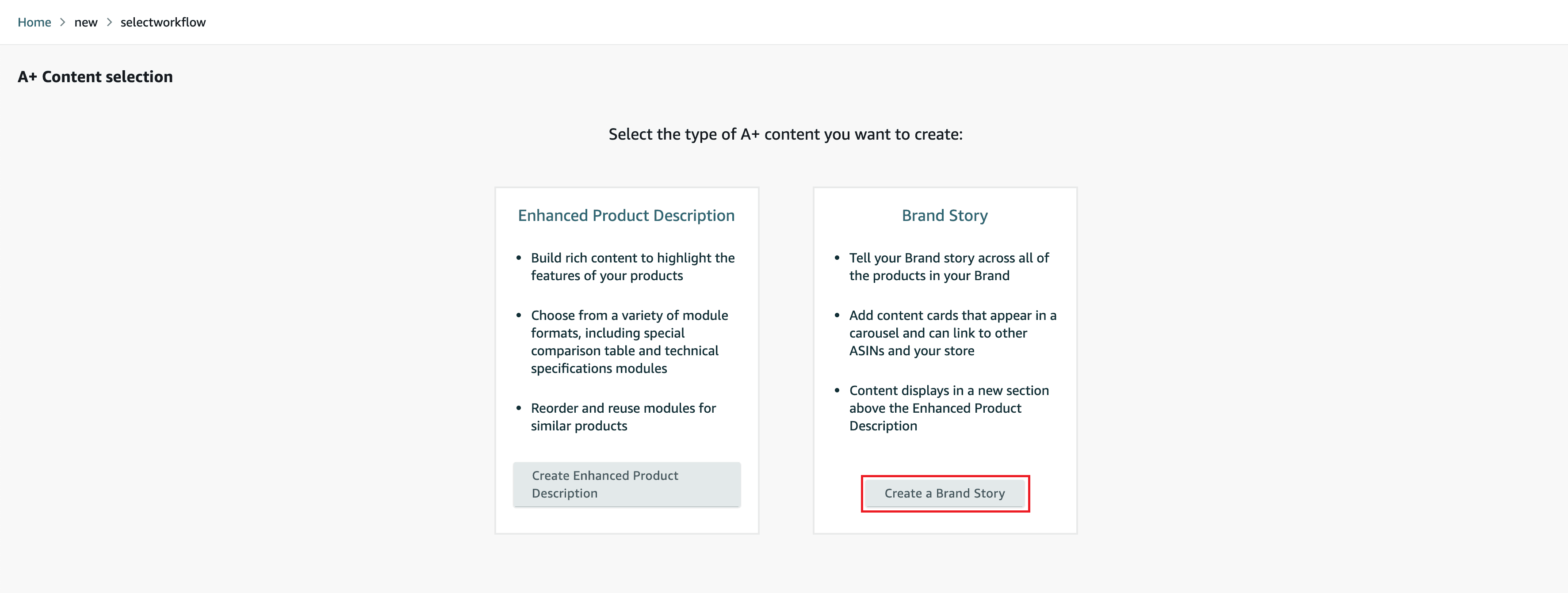
Task: Click the chevron before selectworkflow breadcrumb
Action: pos(110,23)
